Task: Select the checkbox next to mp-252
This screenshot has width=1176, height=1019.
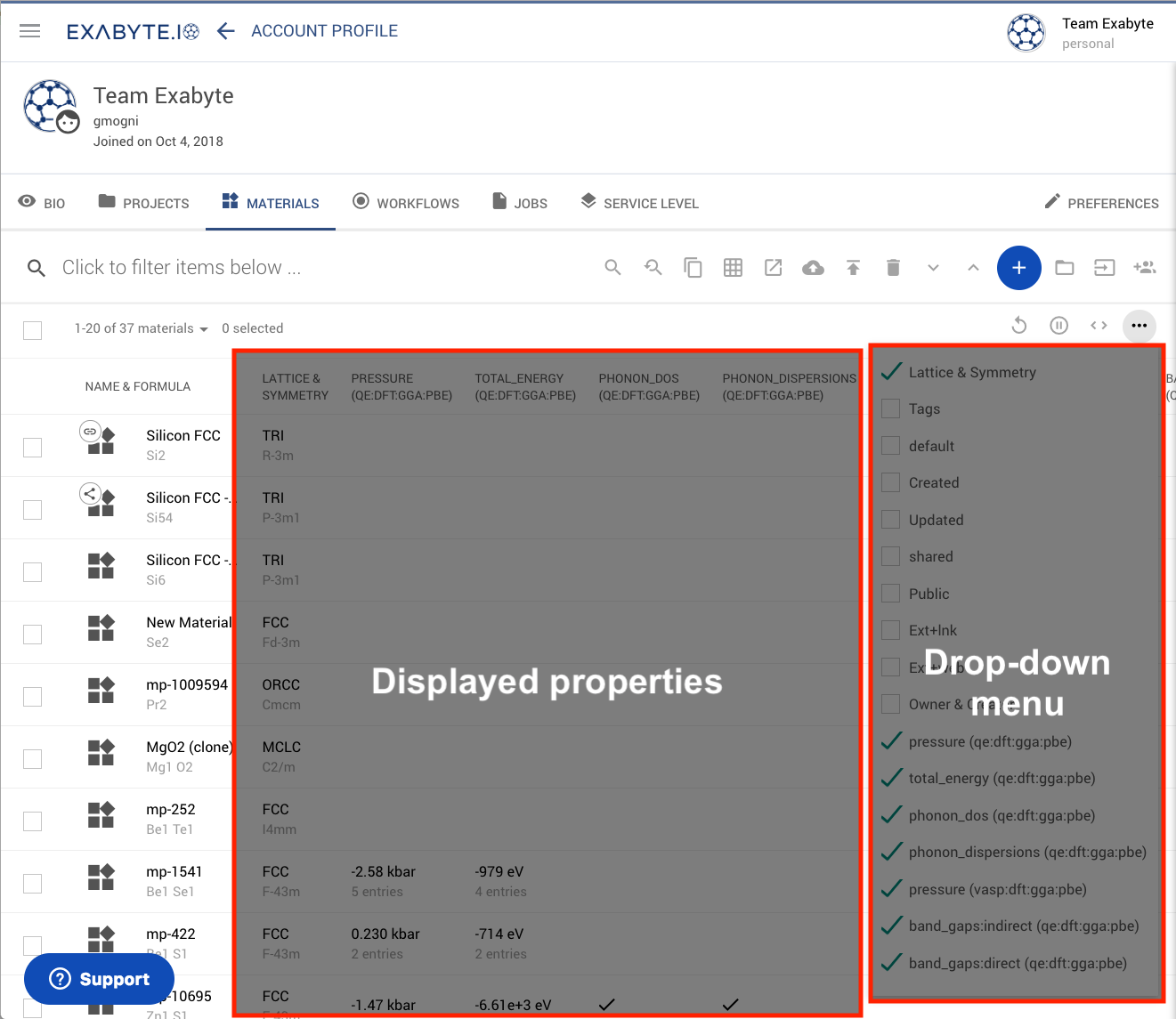Action: [x=32, y=821]
